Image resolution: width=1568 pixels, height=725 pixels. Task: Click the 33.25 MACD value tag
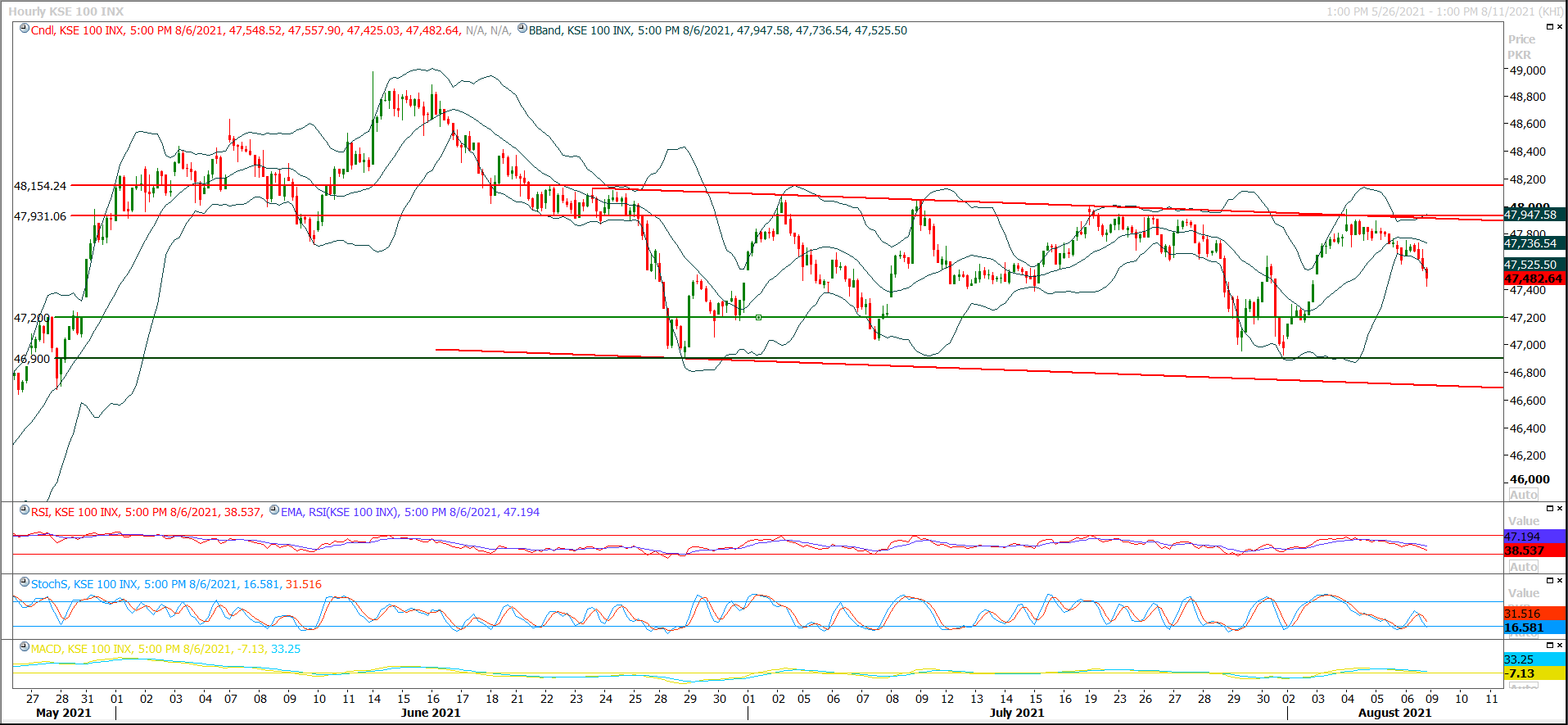click(1534, 659)
